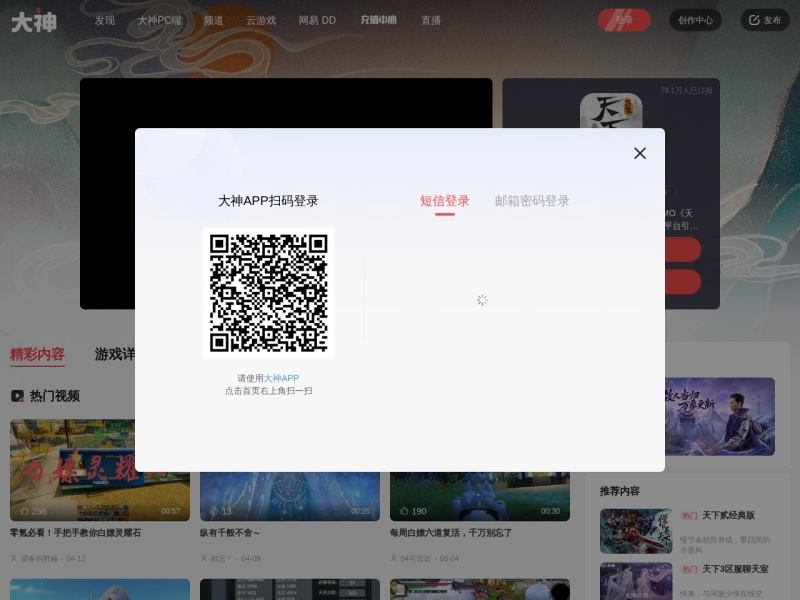This screenshot has height=600, width=800.
Task: Open title 纵有千般不舍～
Action: (230, 533)
